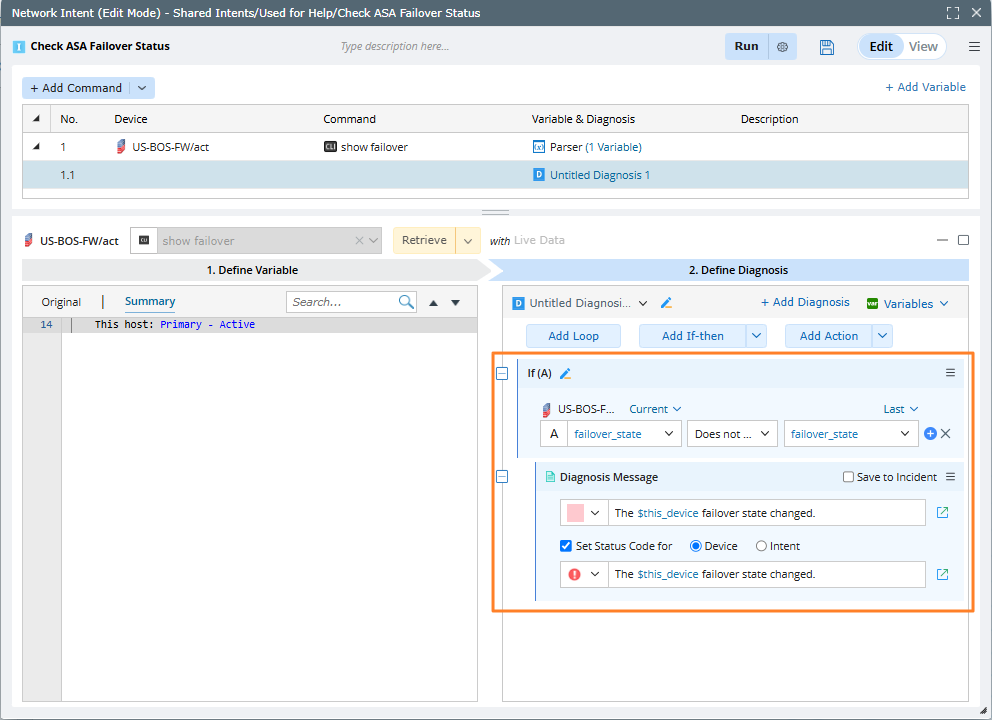Open the hamburger menu in top toolbar

click(x=974, y=47)
